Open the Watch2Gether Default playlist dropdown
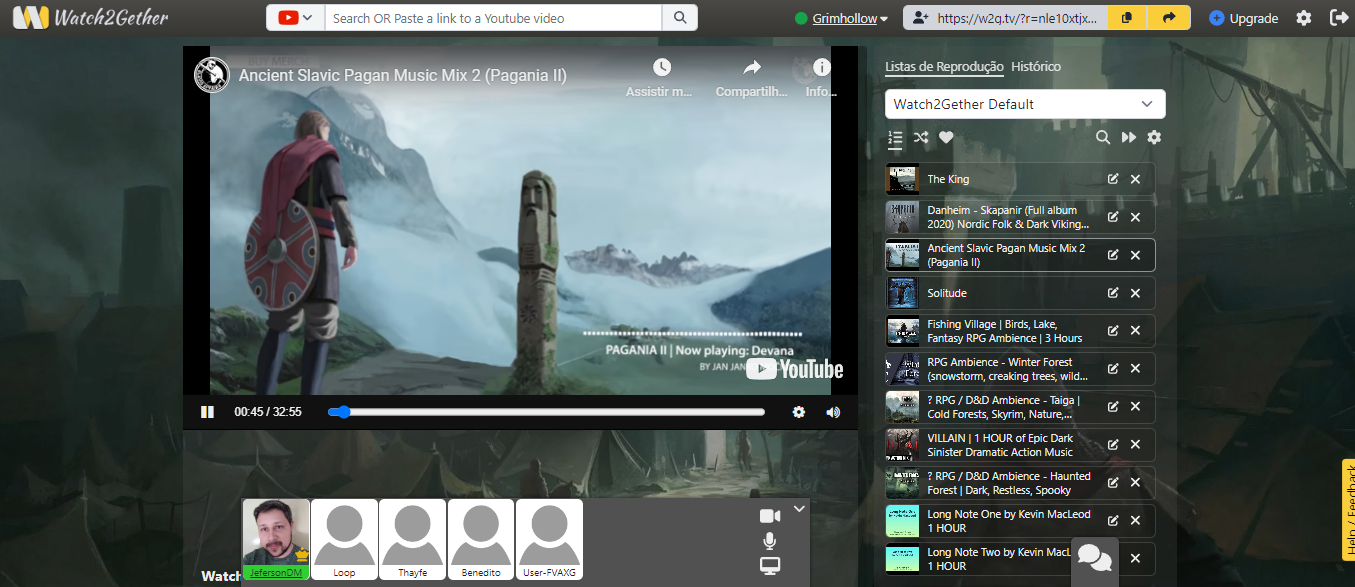The height and width of the screenshot is (587, 1355). pos(1025,104)
